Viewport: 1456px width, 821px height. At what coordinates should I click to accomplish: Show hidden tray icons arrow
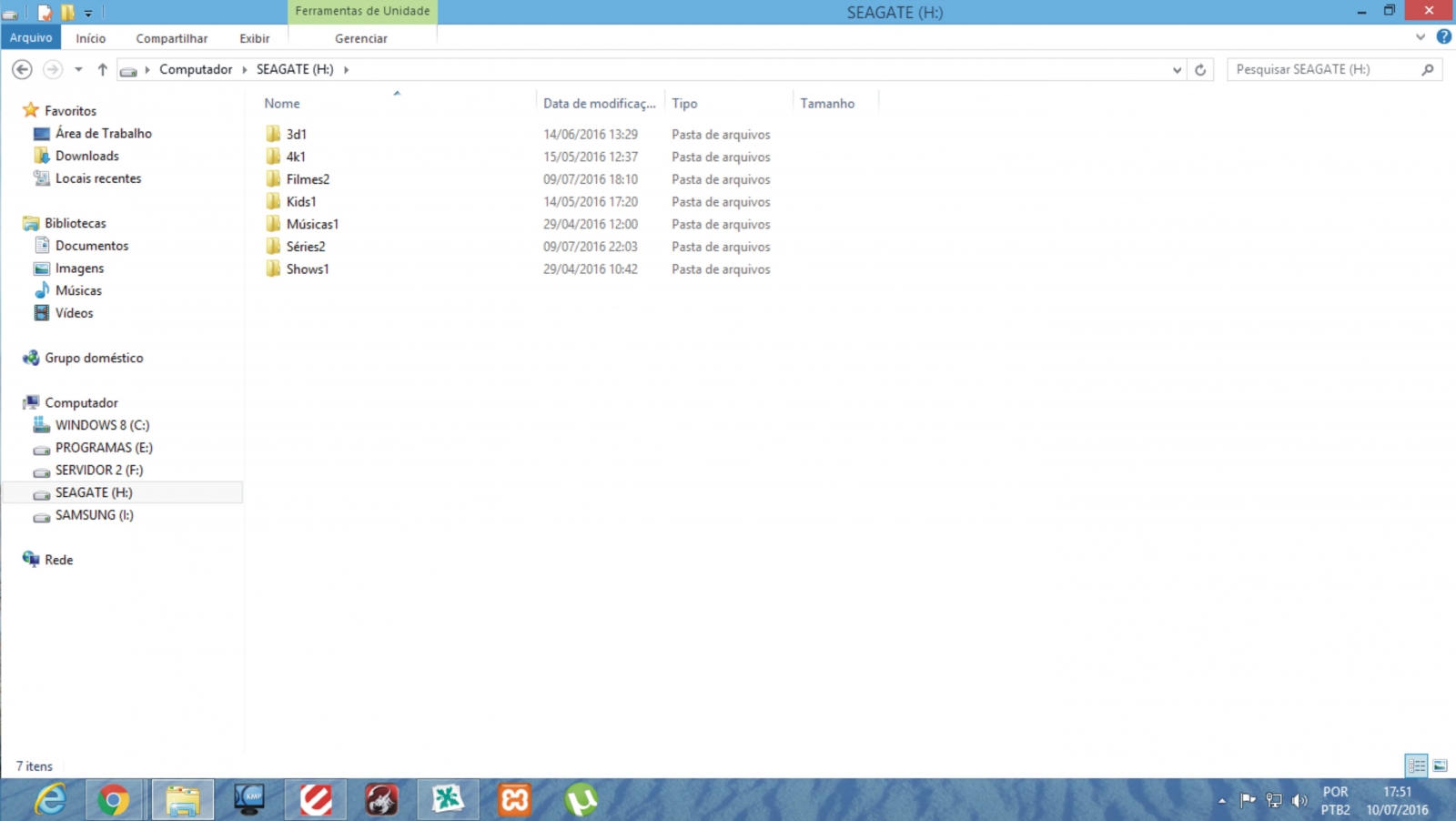[1222, 801]
